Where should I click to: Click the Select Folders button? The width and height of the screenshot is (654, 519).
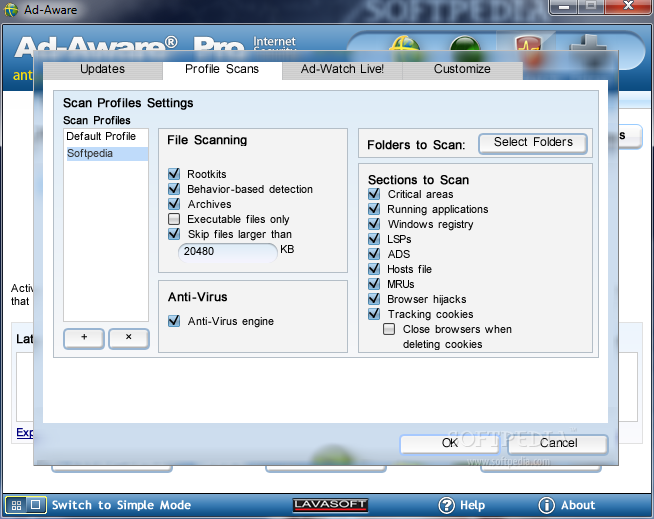[533, 143]
